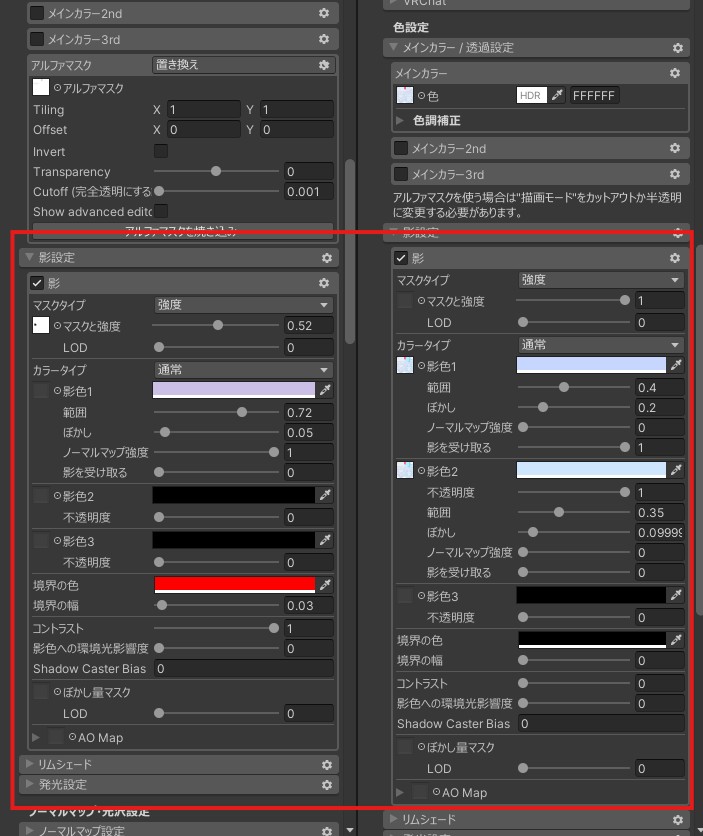Toggle the Invert checkbox
703x836 pixels.
tap(161, 151)
